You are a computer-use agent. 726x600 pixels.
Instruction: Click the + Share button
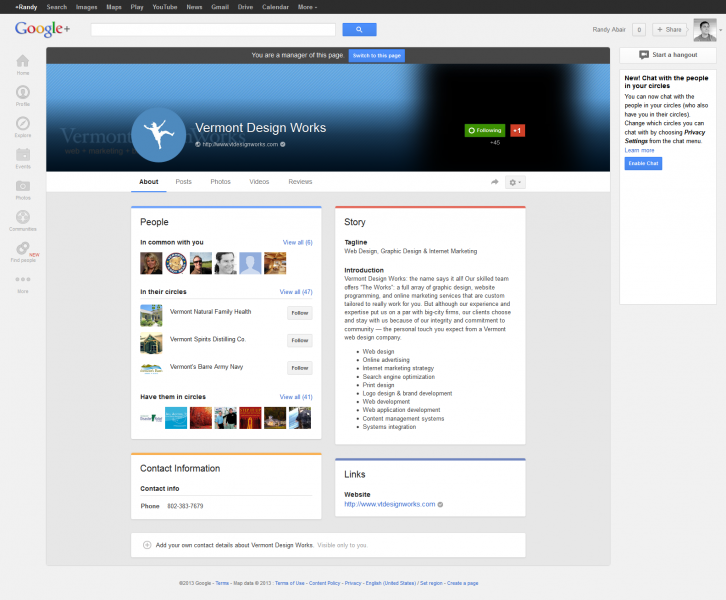pos(669,30)
